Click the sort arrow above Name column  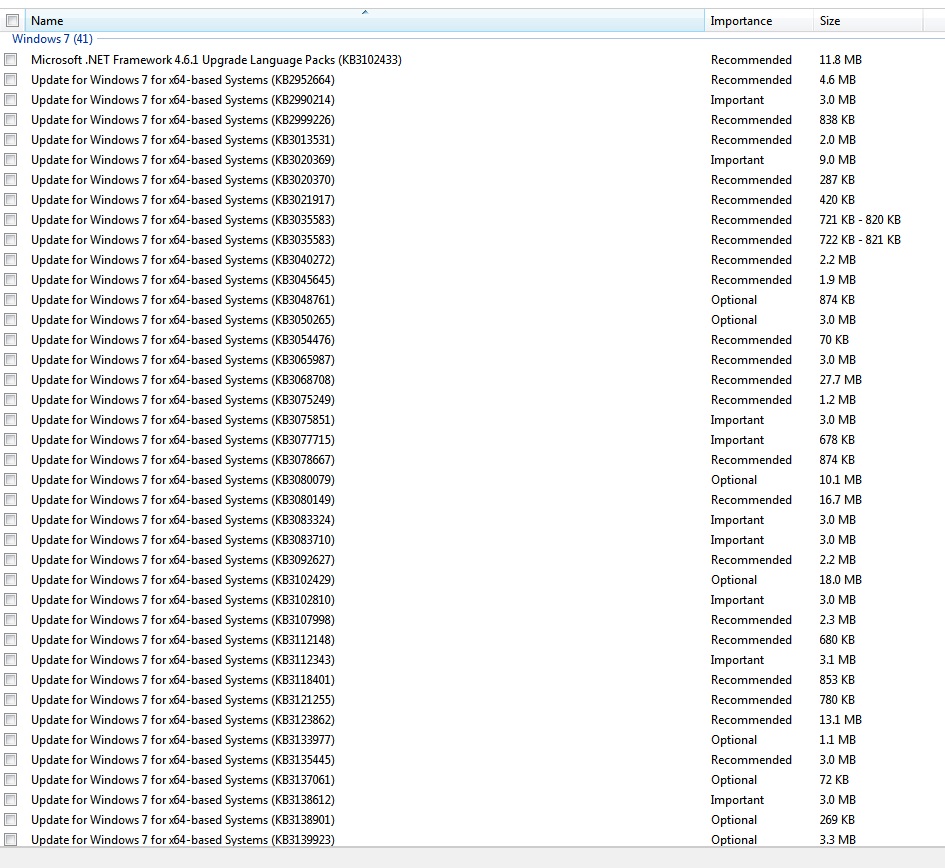(x=365, y=12)
